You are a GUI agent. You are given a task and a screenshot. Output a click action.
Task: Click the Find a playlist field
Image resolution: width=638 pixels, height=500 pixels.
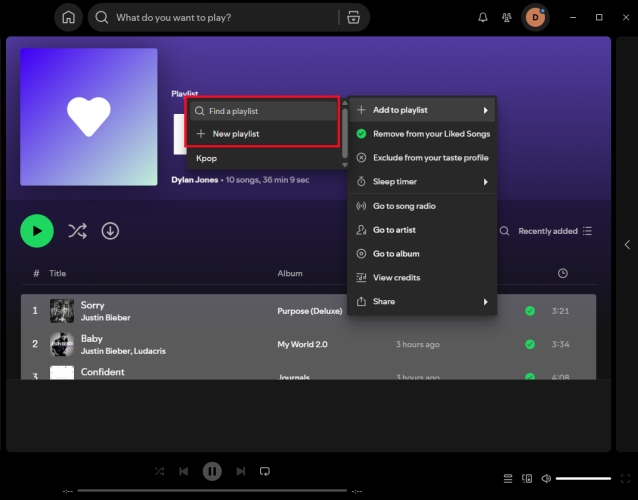263,111
